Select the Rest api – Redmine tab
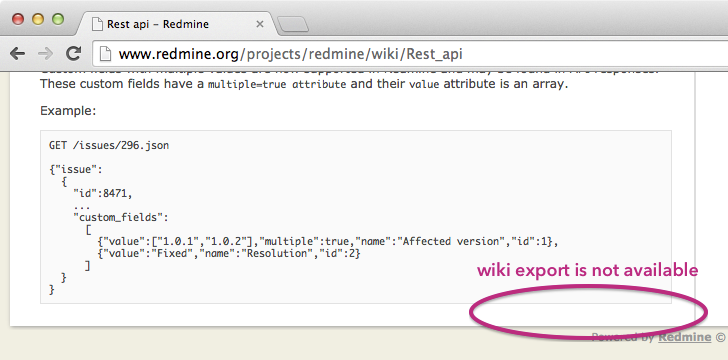 coord(177,24)
